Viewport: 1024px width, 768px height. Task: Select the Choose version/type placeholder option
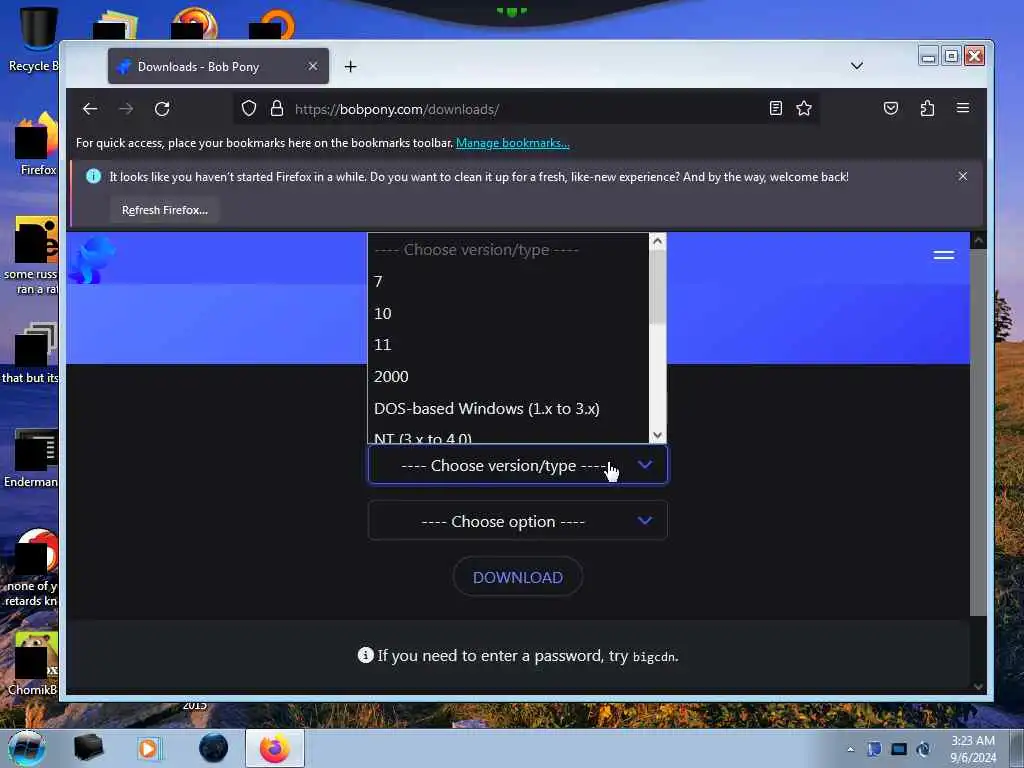point(508,249)
